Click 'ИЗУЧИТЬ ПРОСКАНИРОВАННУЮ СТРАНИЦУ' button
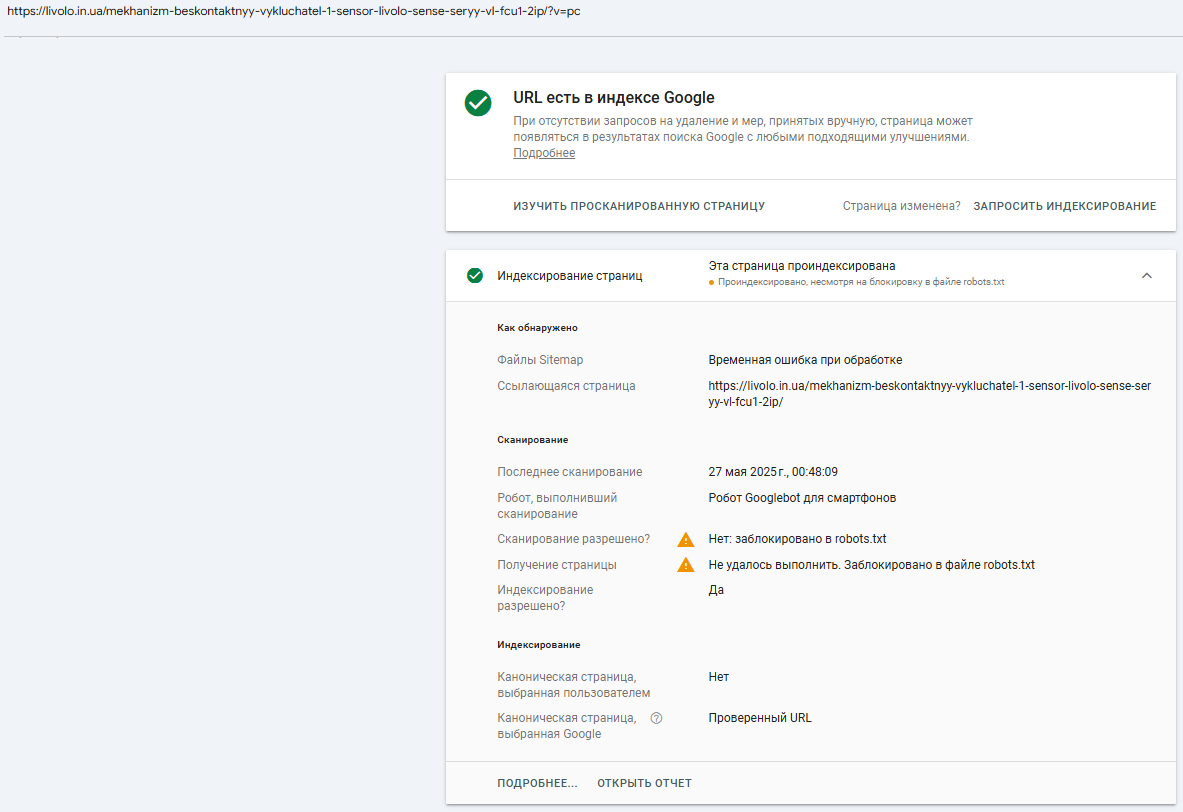The width and height of the screenshot is (1183, 812). click(639, 206)
